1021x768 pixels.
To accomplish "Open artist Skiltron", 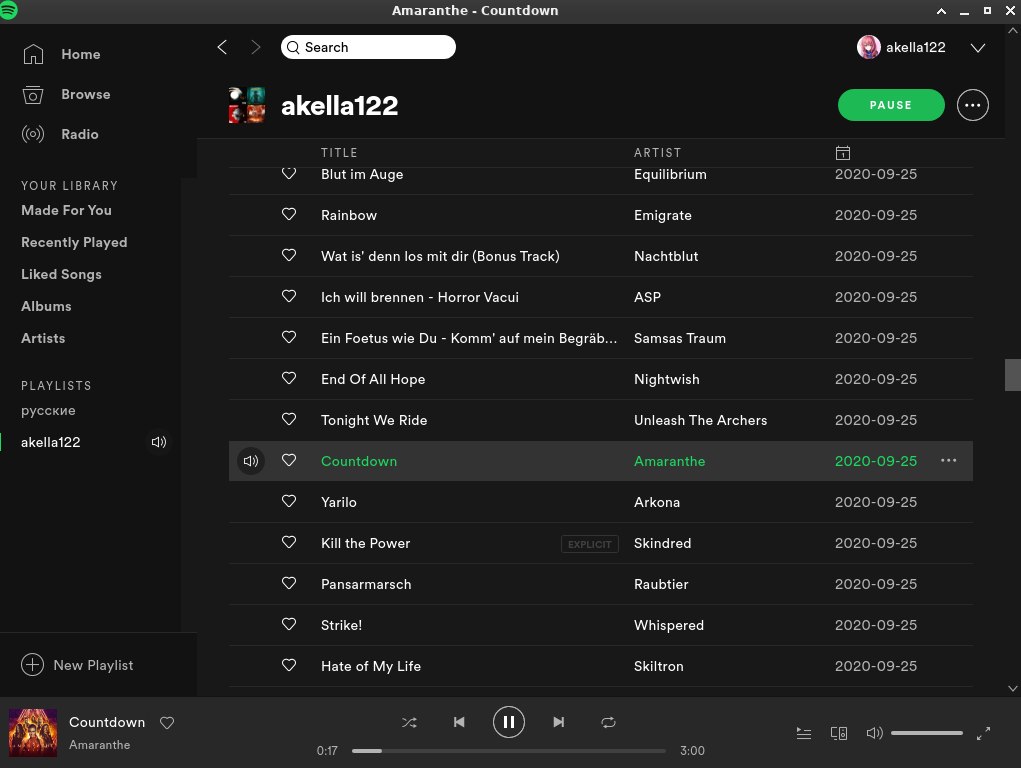I will click(x=659, y=666).
